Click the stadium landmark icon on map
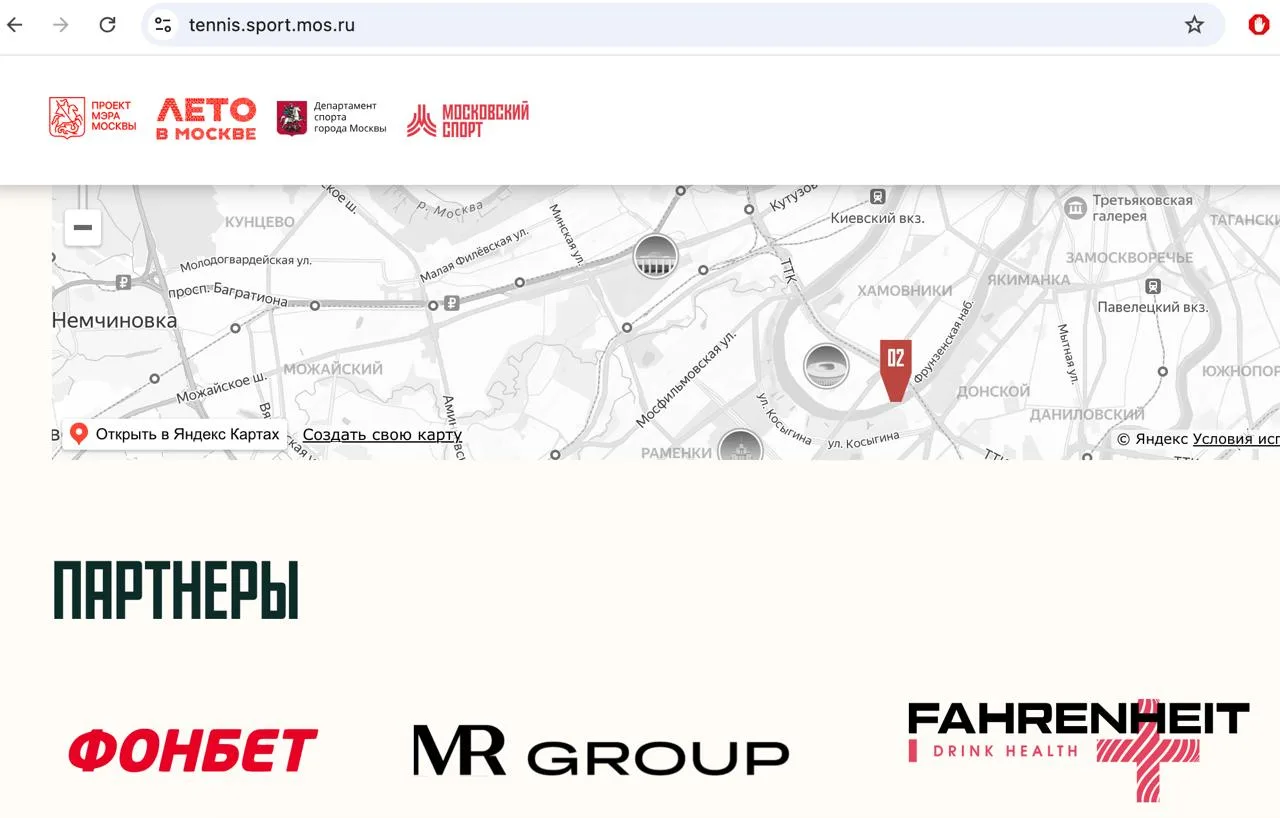 pos(826,367)
